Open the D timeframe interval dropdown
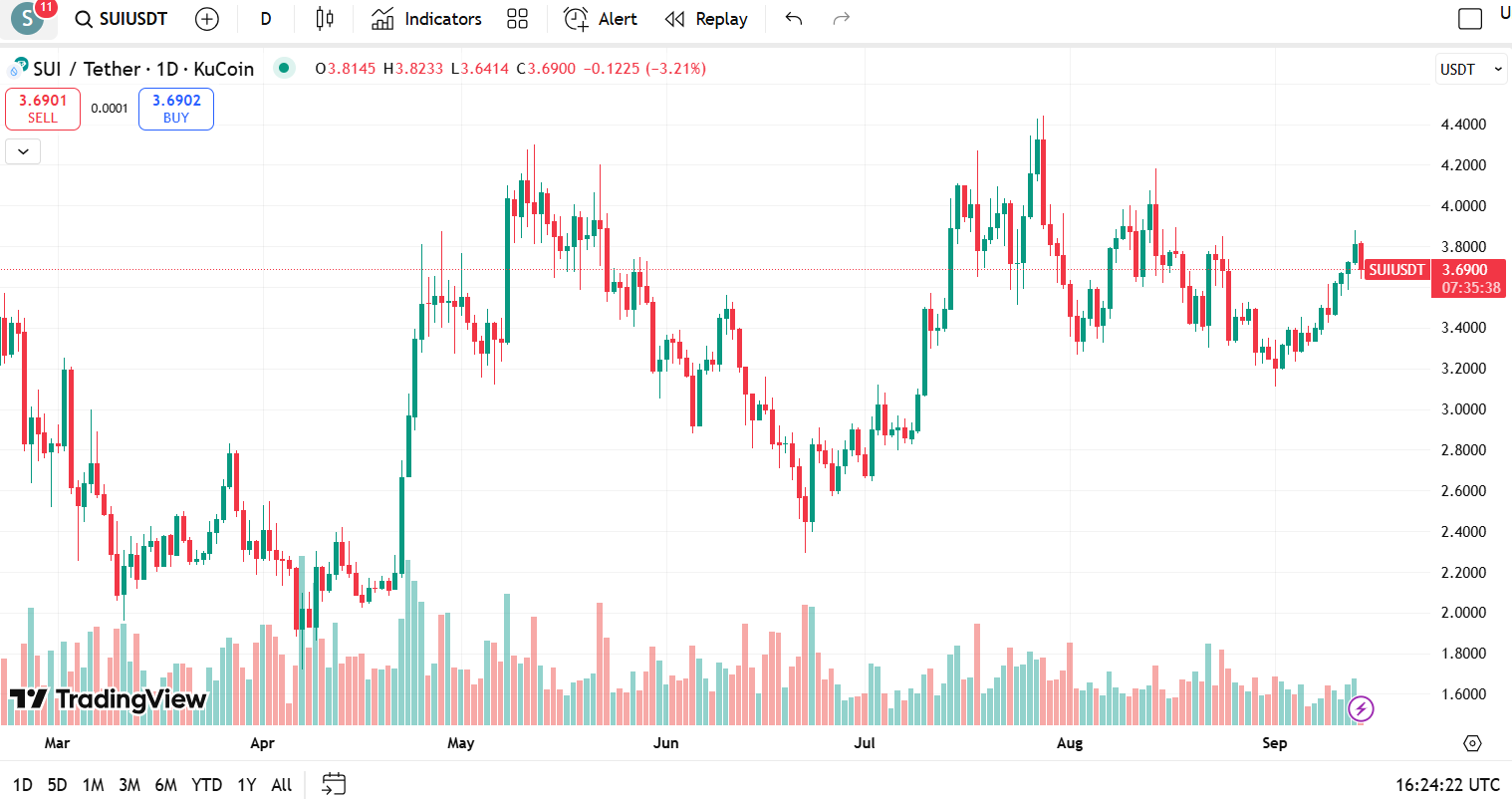This screenshot has width=1512, height=802. coord(266,19)
